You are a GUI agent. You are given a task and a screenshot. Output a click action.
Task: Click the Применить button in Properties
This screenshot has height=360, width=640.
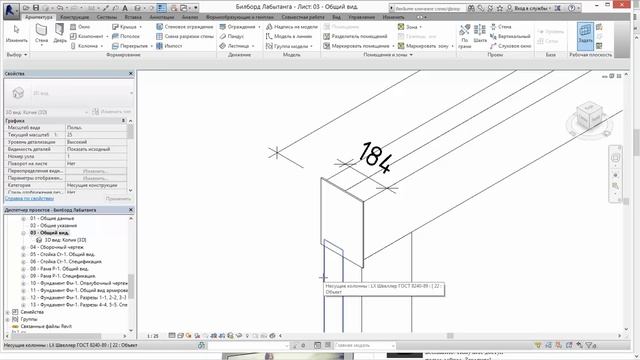pyautogui.click(x=118, y=198)
